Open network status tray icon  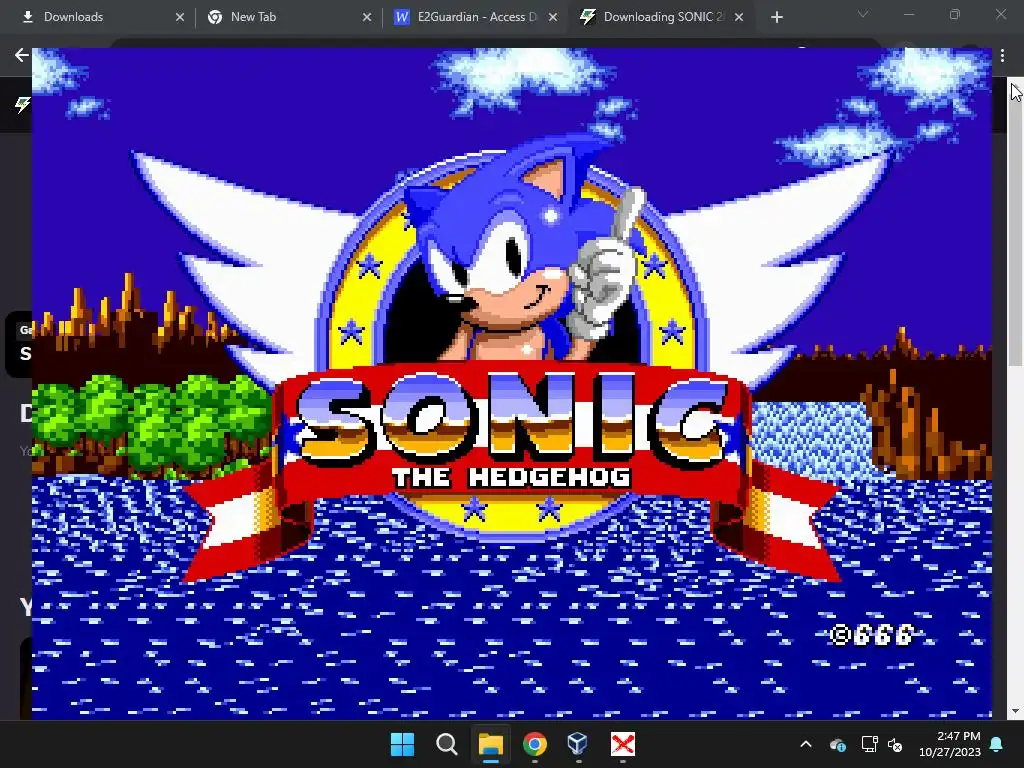click(x=869, y=744)
